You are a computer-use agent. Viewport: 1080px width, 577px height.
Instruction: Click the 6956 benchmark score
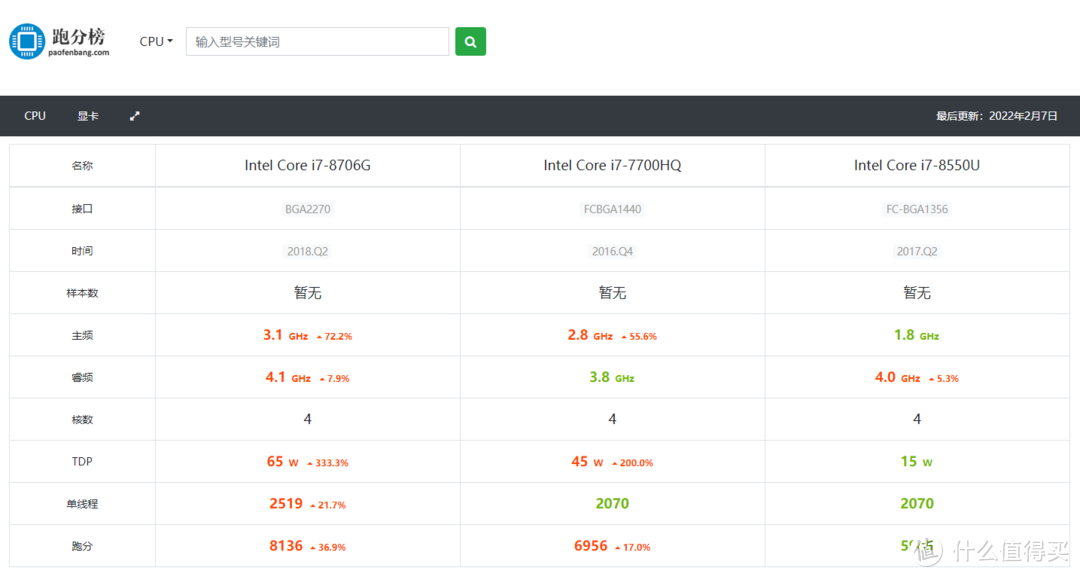tap(591, 546)
